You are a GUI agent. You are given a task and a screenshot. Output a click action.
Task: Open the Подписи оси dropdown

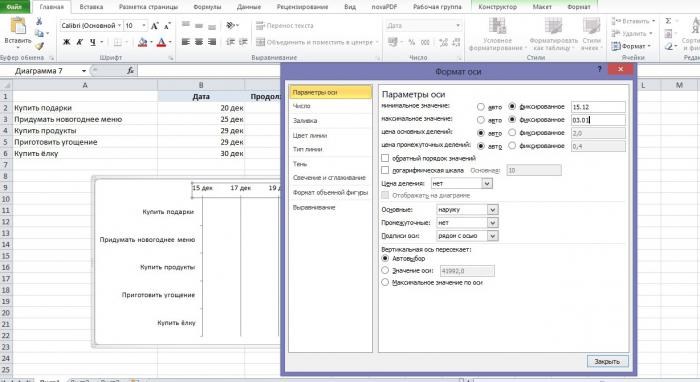point(492,236)
